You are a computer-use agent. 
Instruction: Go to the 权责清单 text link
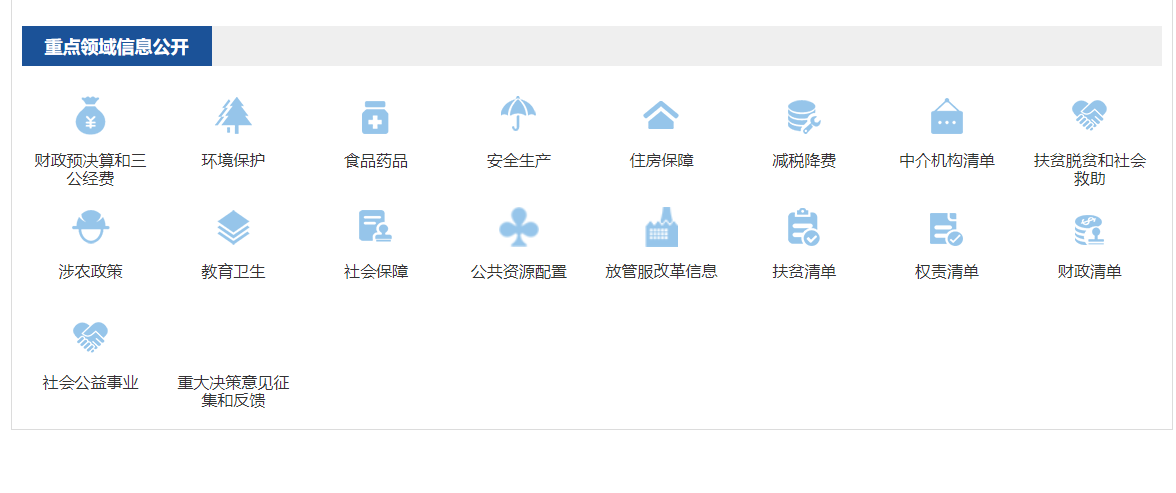pos(946,272)
